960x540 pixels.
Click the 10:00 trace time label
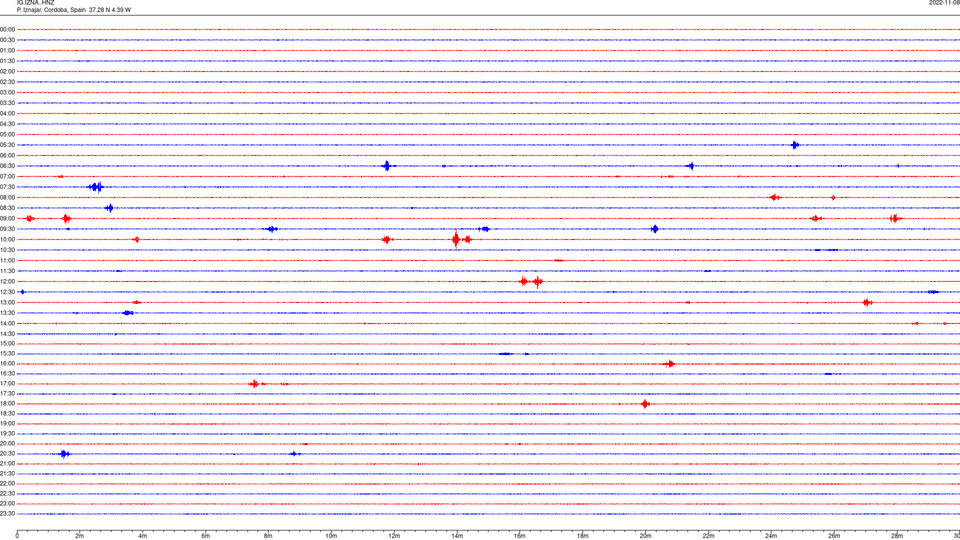[x=7, y=239]
